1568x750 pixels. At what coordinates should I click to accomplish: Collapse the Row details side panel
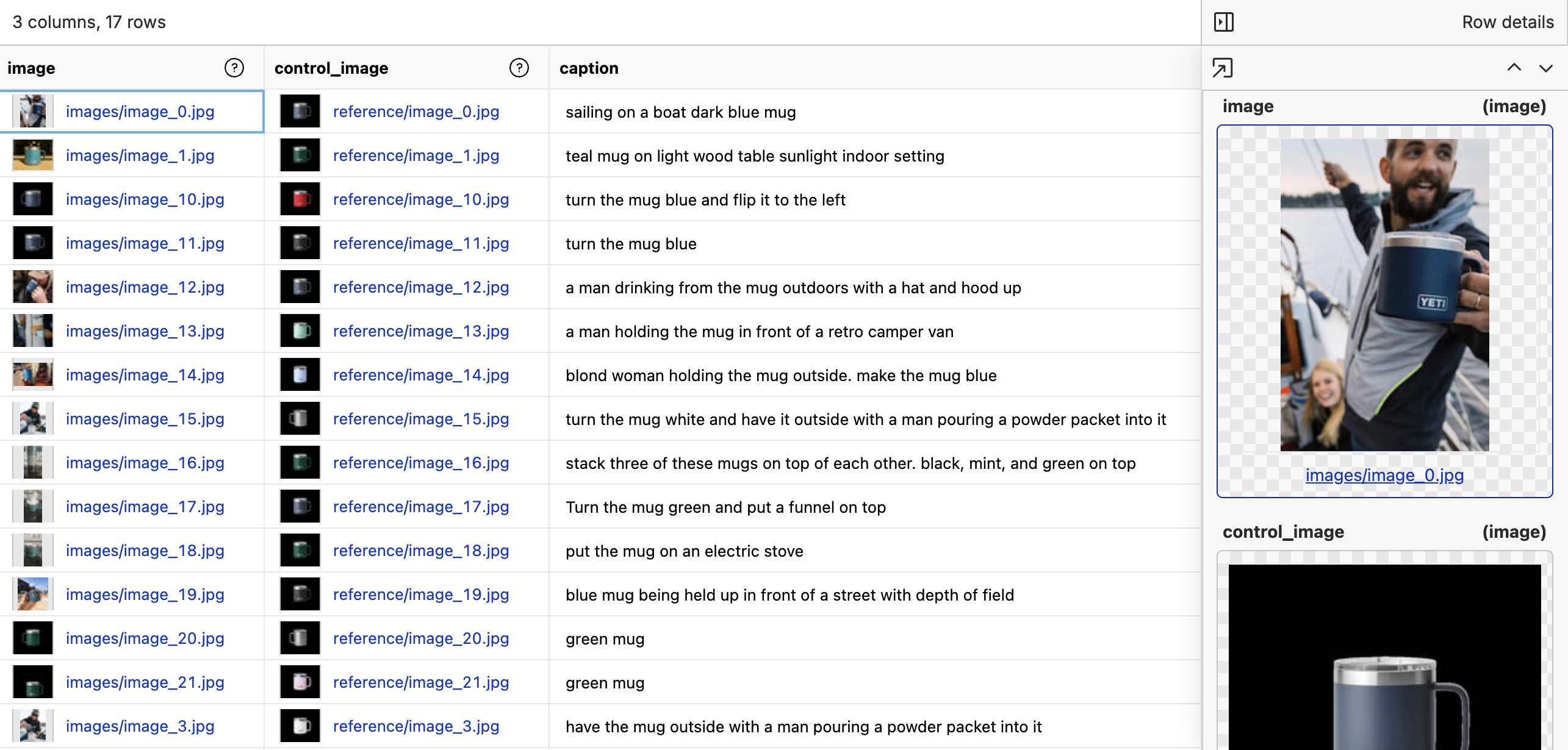(1223, 22)
